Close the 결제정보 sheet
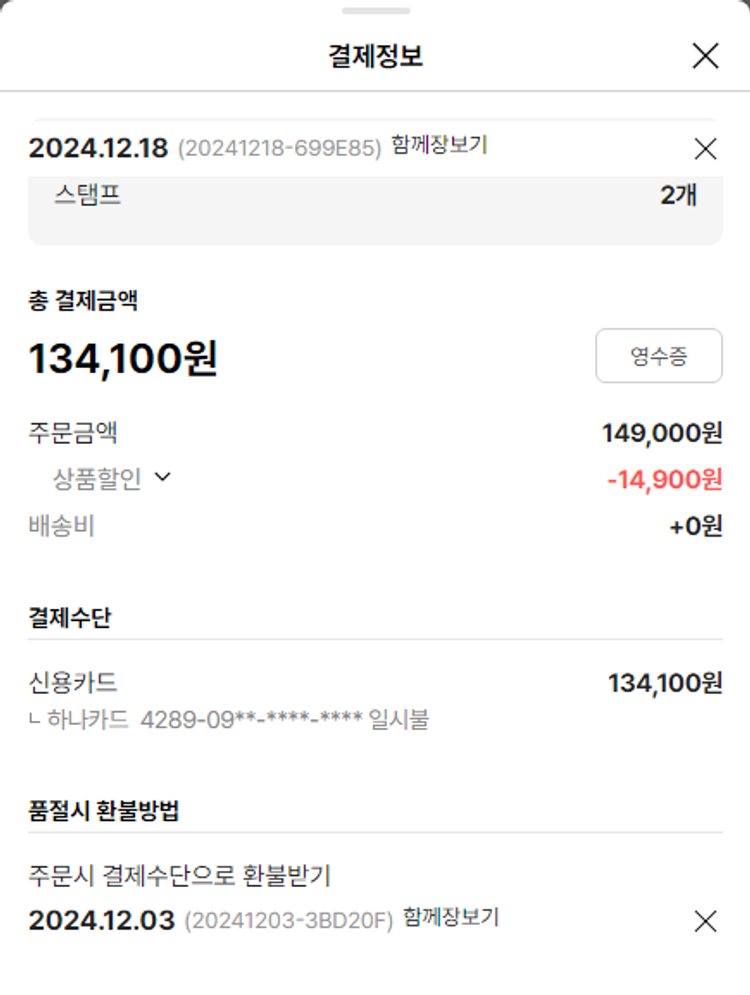 [705, 56]
